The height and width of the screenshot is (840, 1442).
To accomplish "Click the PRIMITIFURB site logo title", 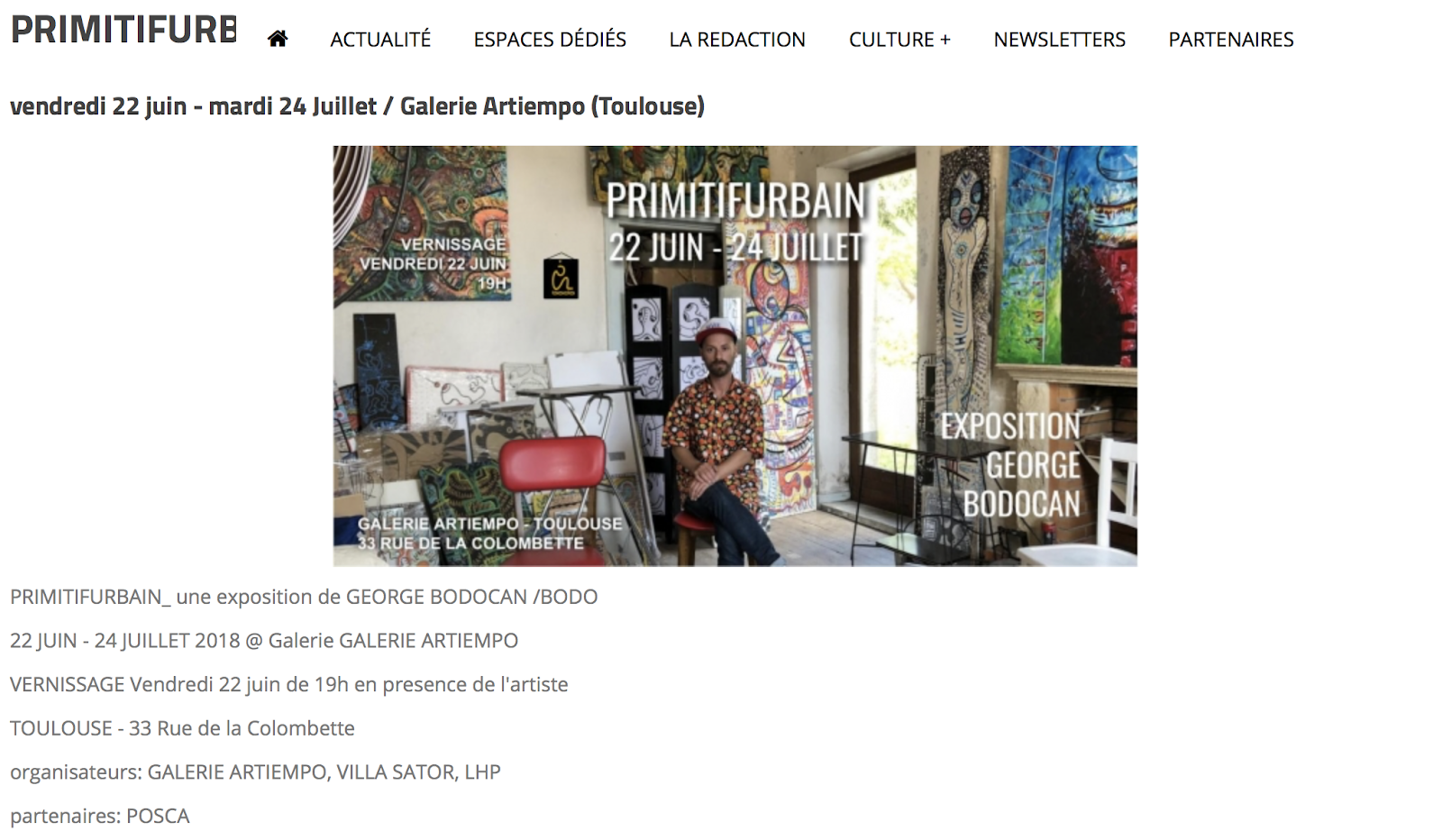I will 123,30.
